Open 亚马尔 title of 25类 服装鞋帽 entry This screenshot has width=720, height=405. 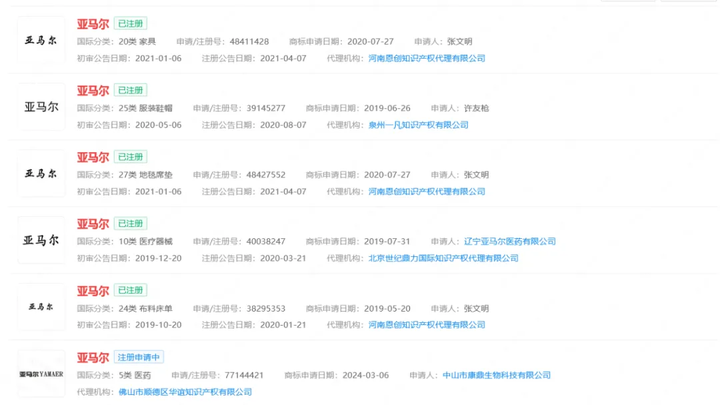tap(93, 90)
